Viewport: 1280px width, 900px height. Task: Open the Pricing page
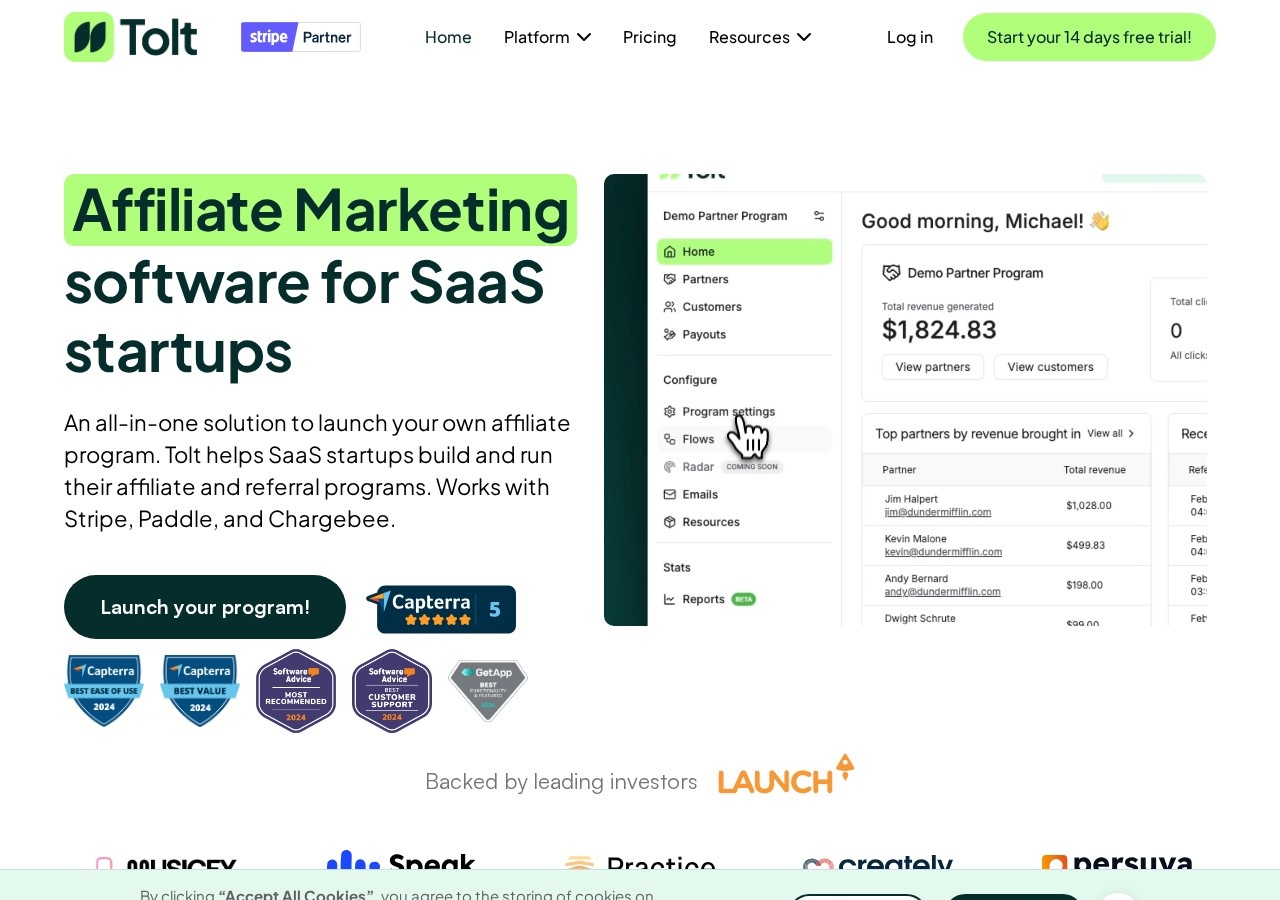click(650, 37)
